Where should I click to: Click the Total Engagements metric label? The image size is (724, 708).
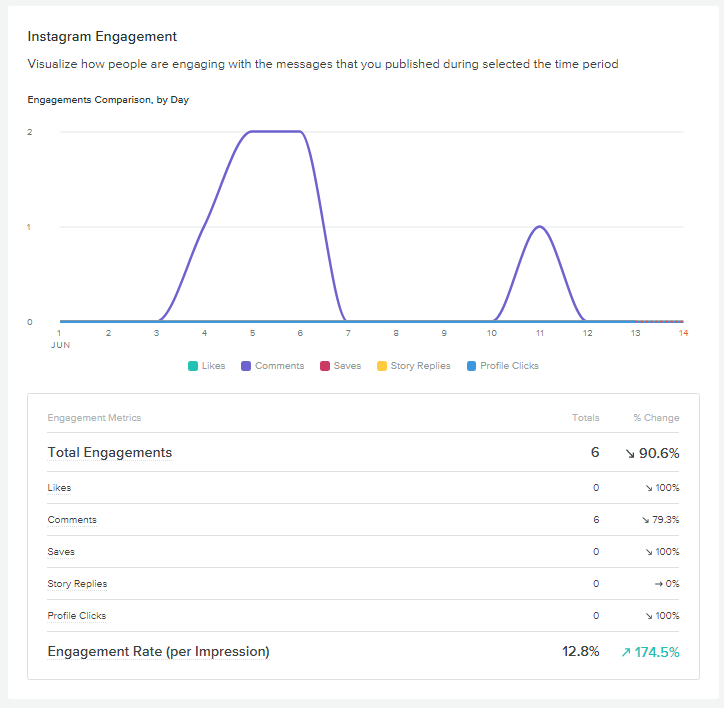coord(110,453)
